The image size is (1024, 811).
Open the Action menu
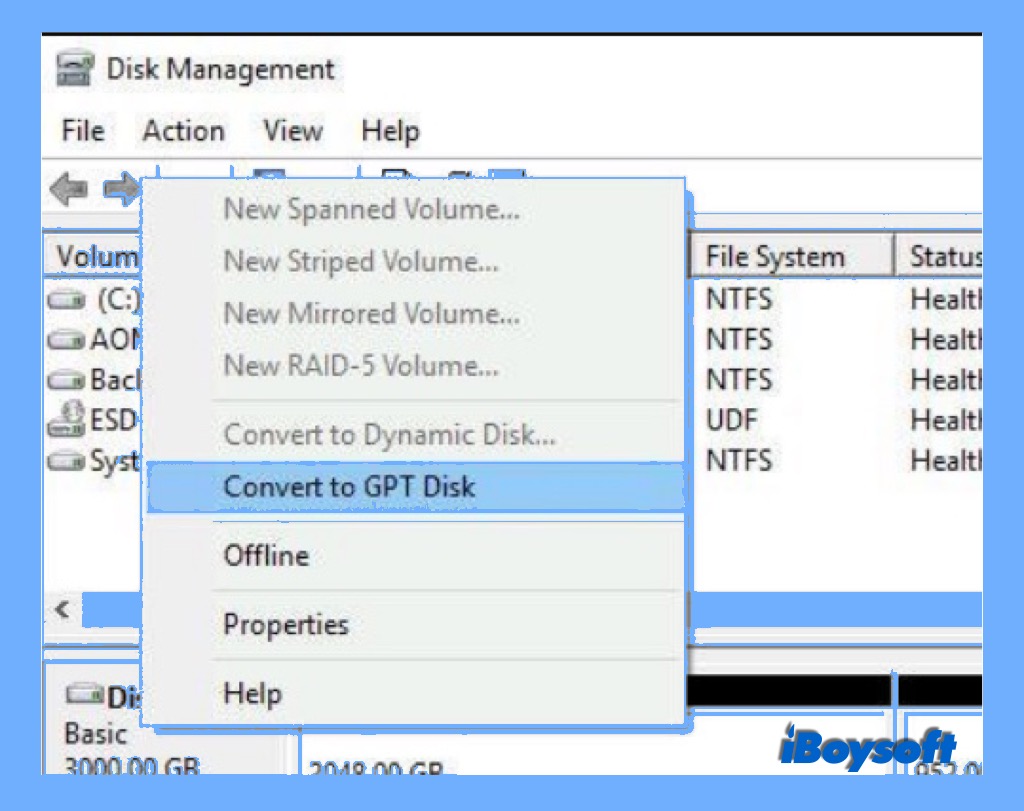point(183,131)
